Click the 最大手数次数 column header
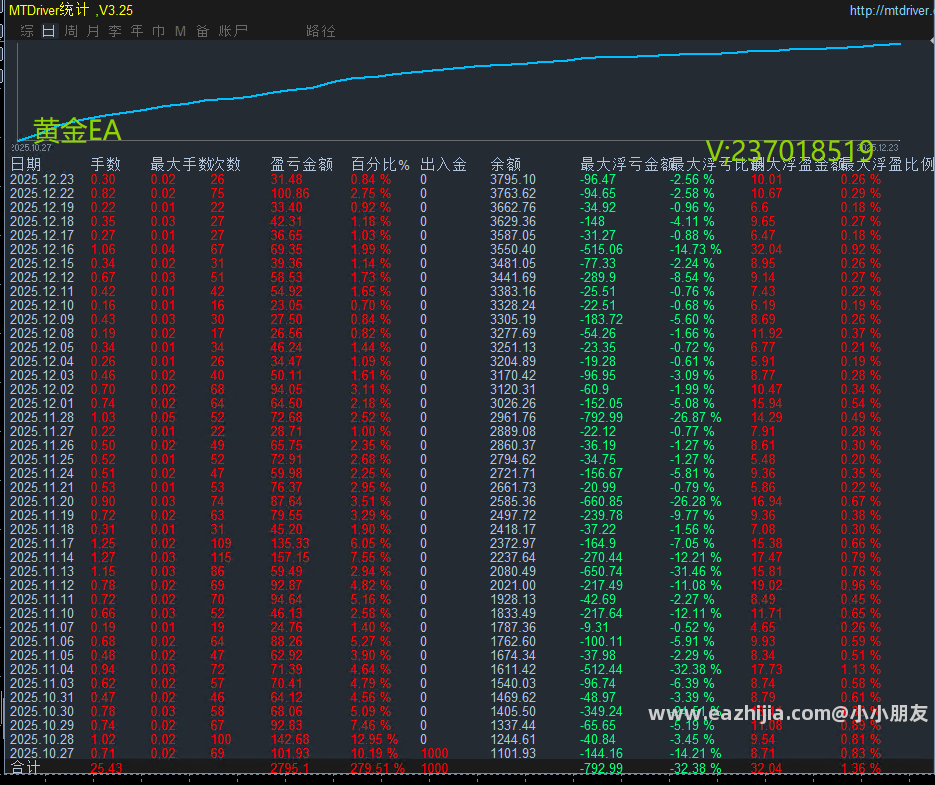935x785 pixels. [196, 164]
